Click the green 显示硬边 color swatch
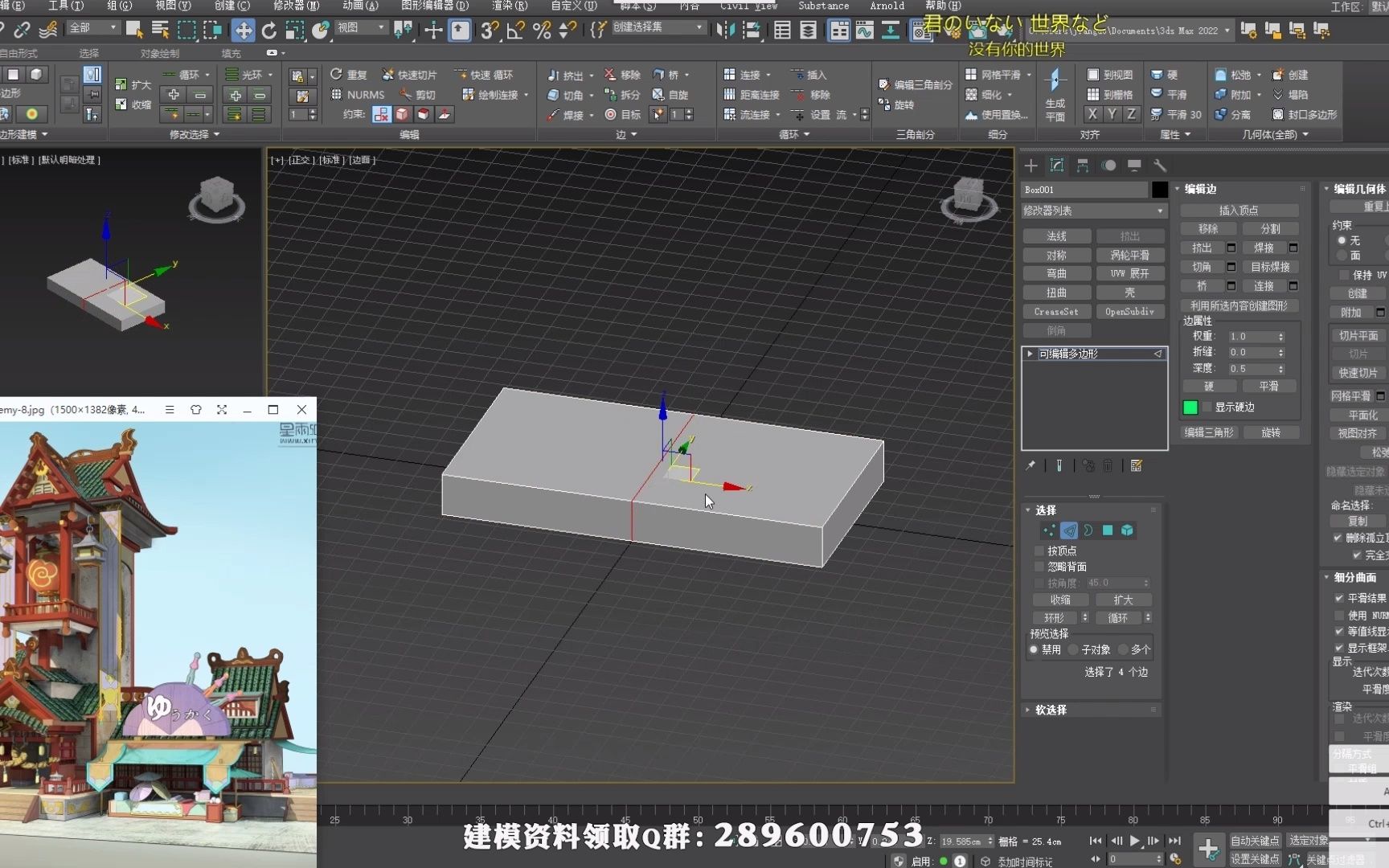The height and width of the screenshot is (868, 1389). [x=1190, y=407]
